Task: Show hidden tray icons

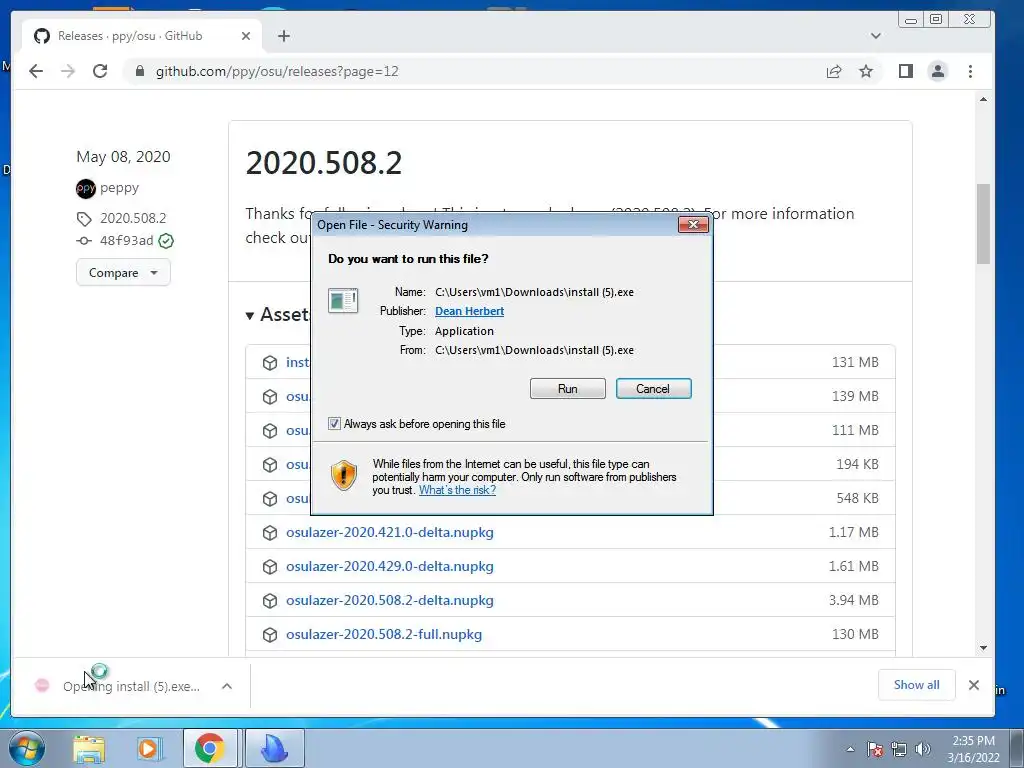Action: click(x=850, y=749)
